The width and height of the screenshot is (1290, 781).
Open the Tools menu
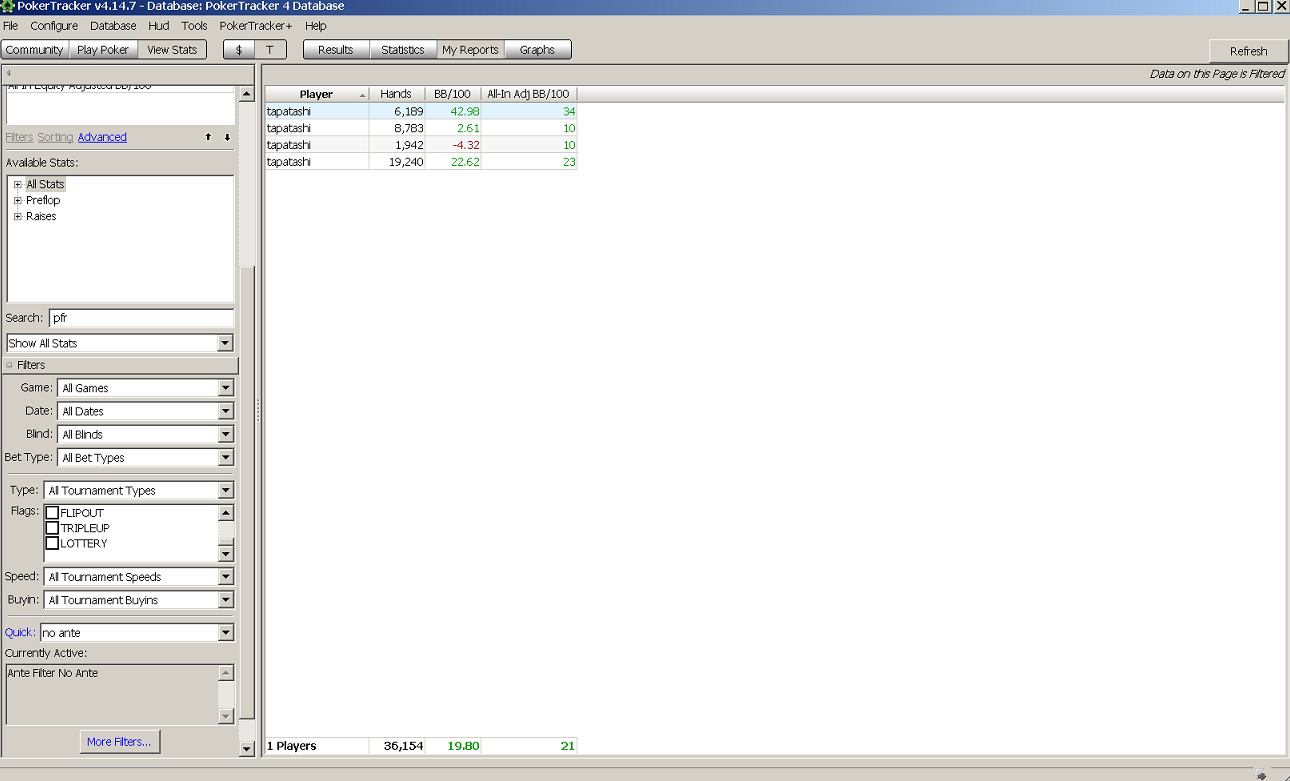pos(195,26)
